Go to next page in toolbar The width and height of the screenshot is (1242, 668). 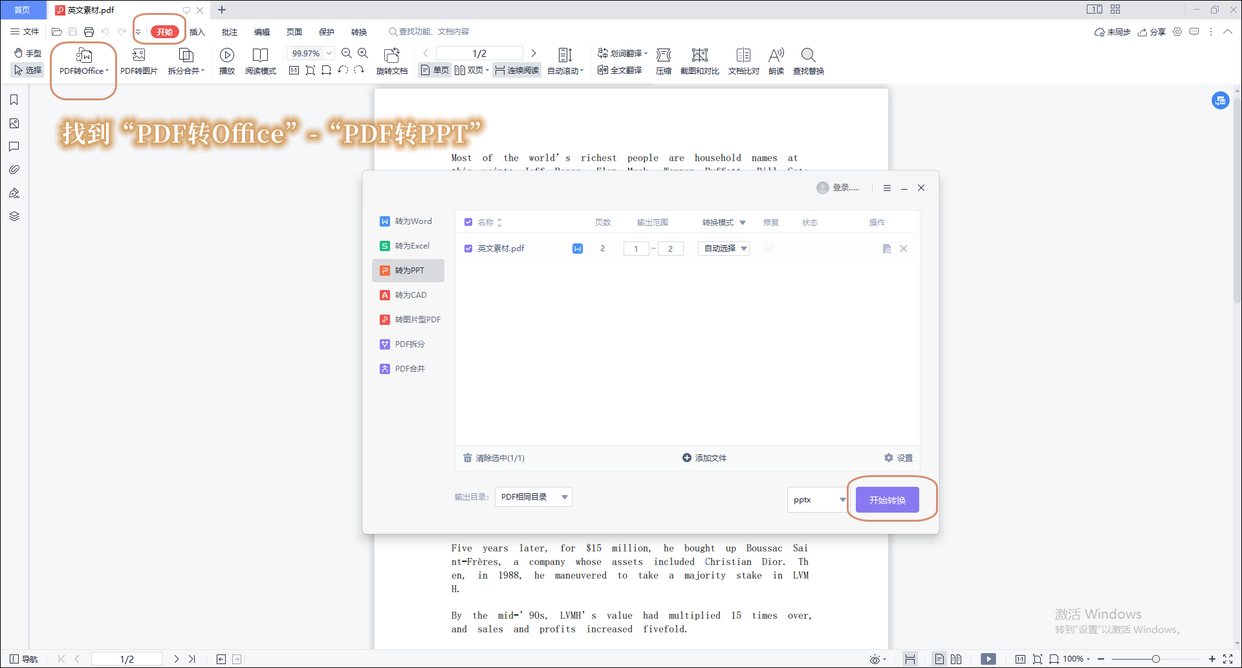pyautogui.click(x=533, y=53)
